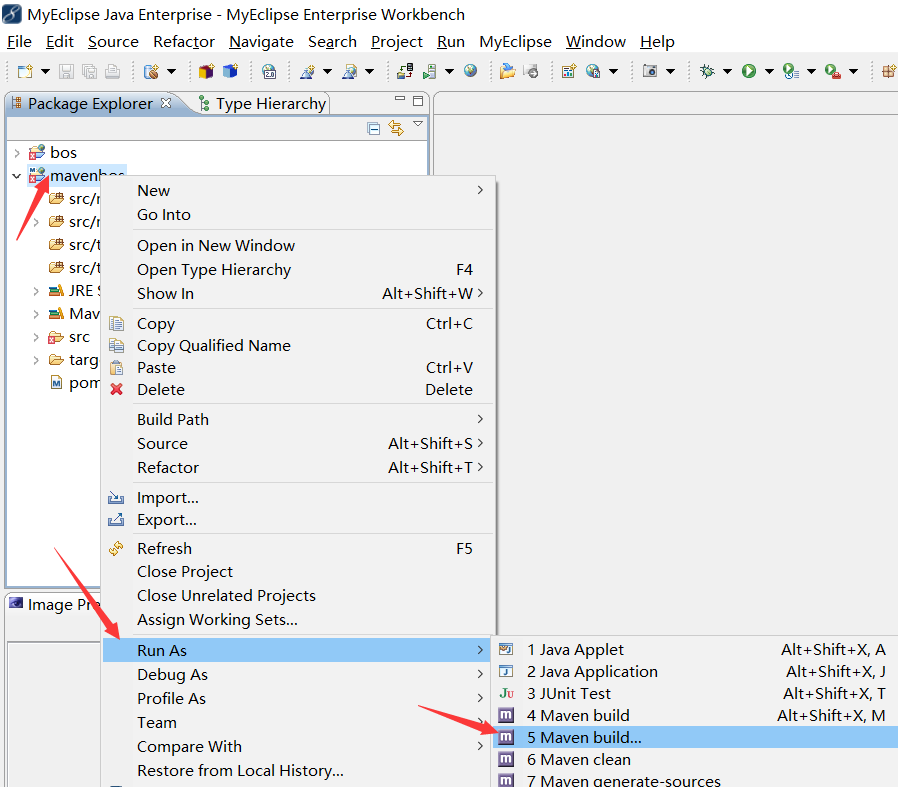Click the Collapse All icon in Package Explorer
Image resolution: width=898 pixels, height=787 pixels.
coord(373,128)
